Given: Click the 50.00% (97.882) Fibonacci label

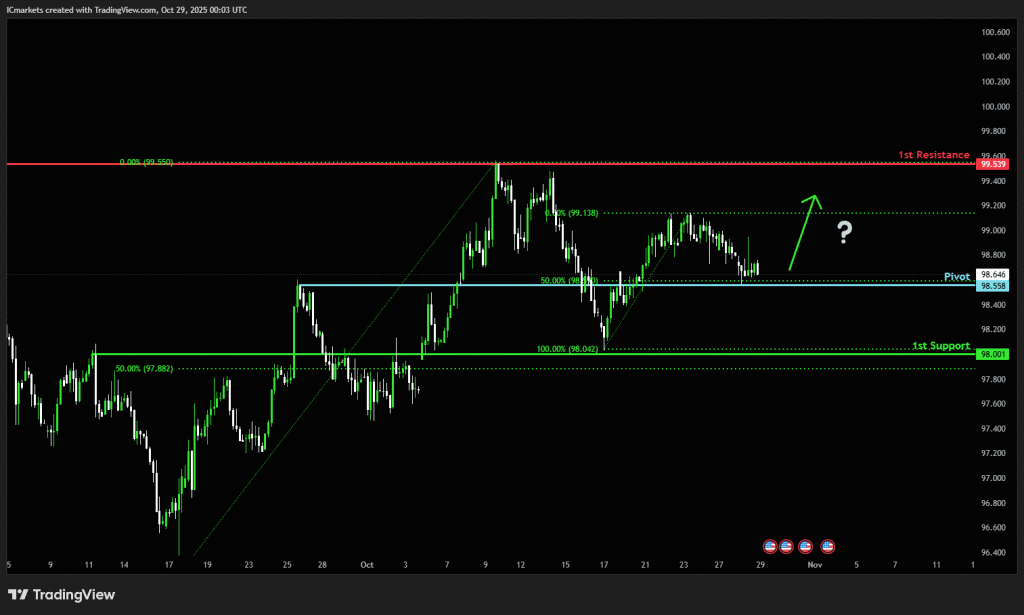Looking at the screenshot, I should (144, 368).
